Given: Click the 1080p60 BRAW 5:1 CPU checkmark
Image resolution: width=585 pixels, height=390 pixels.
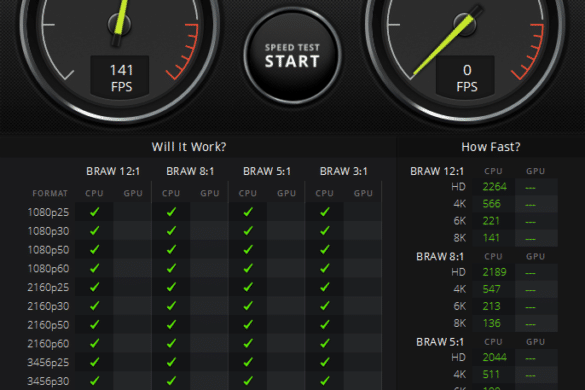Looking at the screenshot, I should coord(248,268).
